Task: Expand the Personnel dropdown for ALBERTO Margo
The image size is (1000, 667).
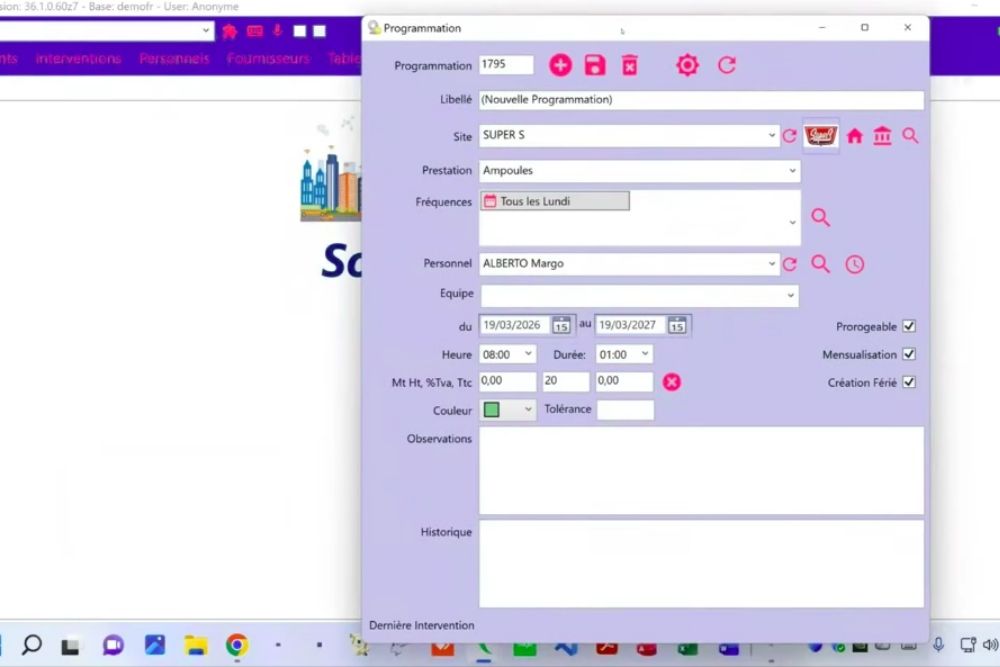Action: coord(772,263)
